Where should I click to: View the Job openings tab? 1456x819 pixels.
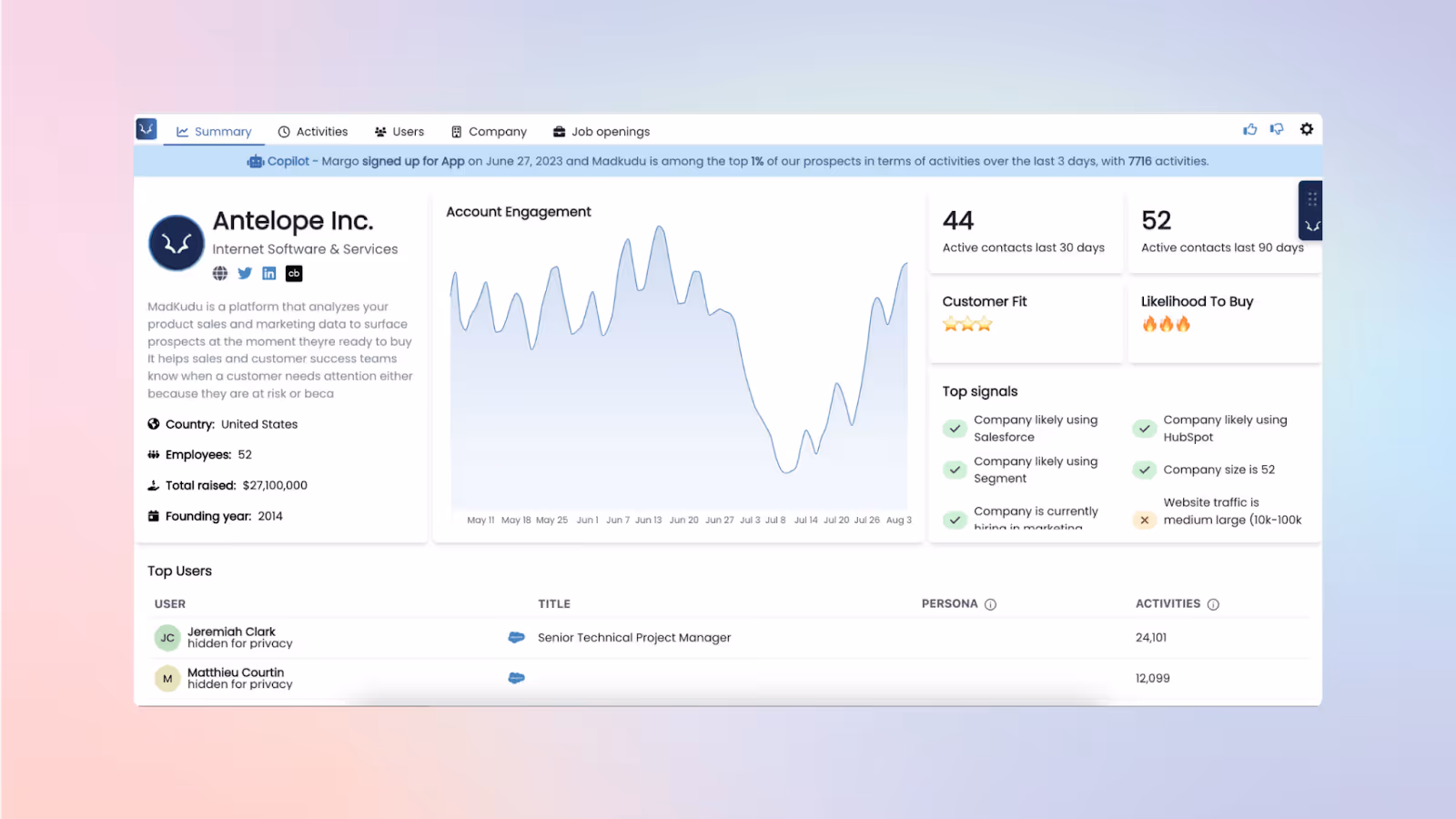(602, 132)
